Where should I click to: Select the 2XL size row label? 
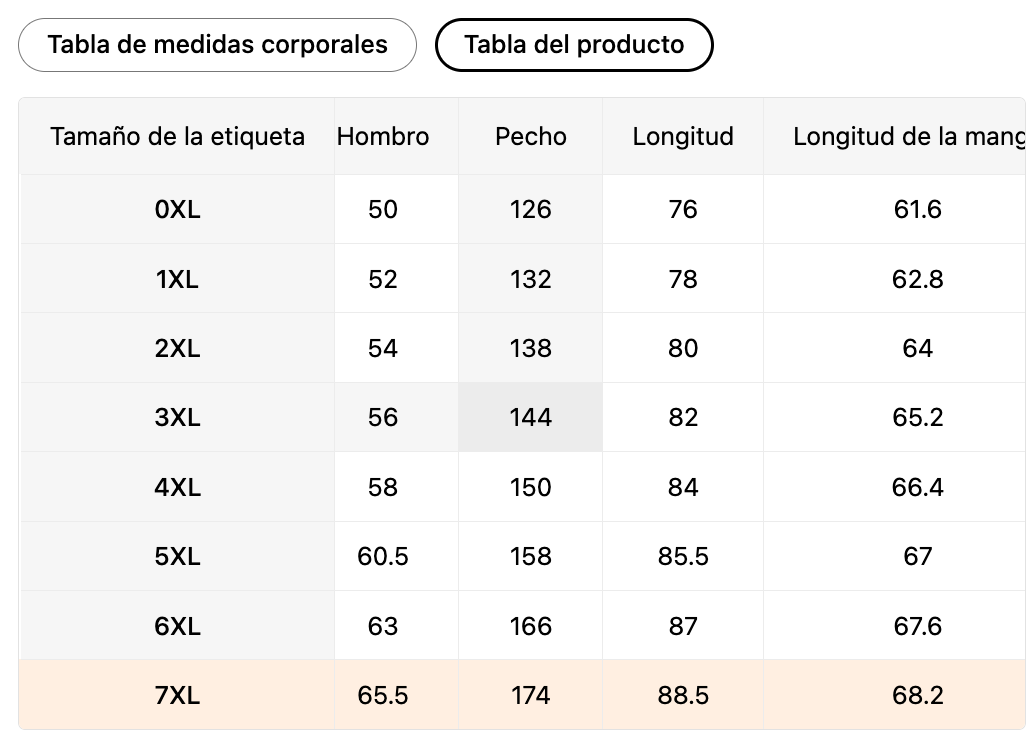[x=177, y=348]
